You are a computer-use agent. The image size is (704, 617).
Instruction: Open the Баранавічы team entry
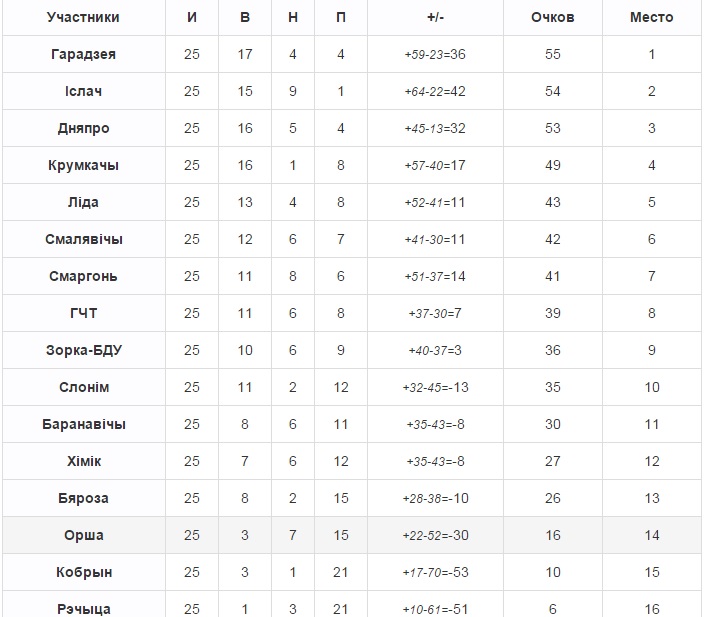tap(83, 424)
